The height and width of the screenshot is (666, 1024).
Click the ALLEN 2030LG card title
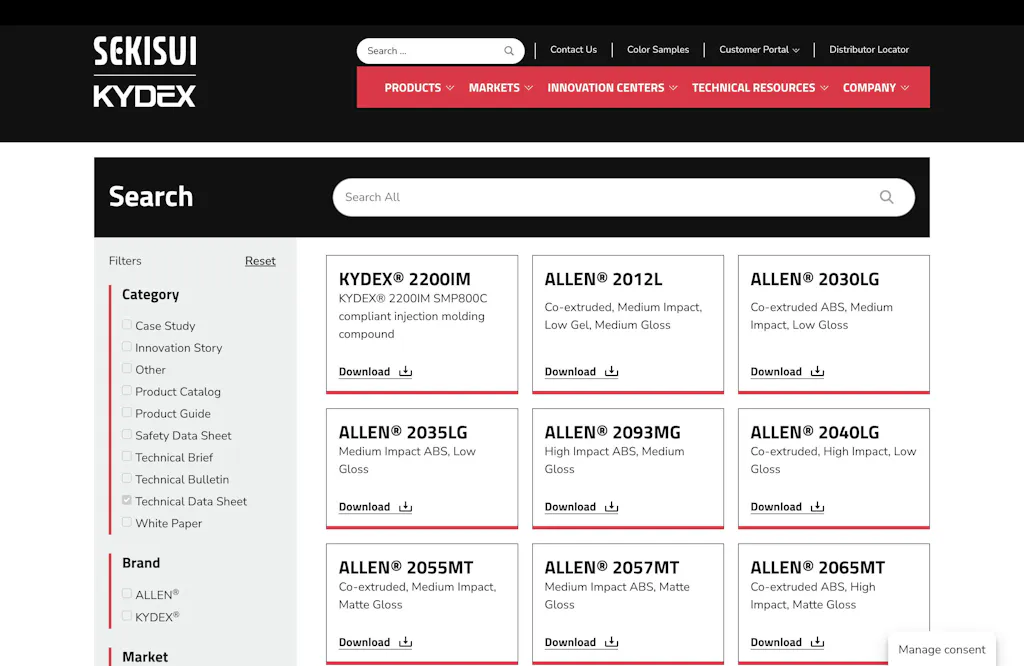point(814,279)
